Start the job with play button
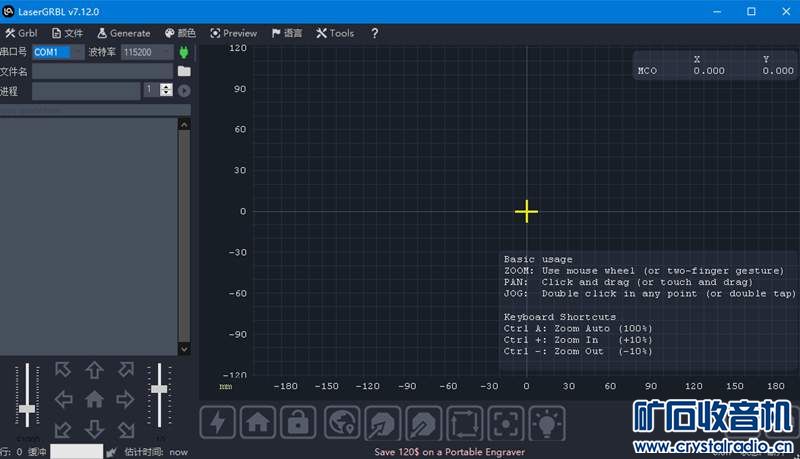 [x=184, y=91]
